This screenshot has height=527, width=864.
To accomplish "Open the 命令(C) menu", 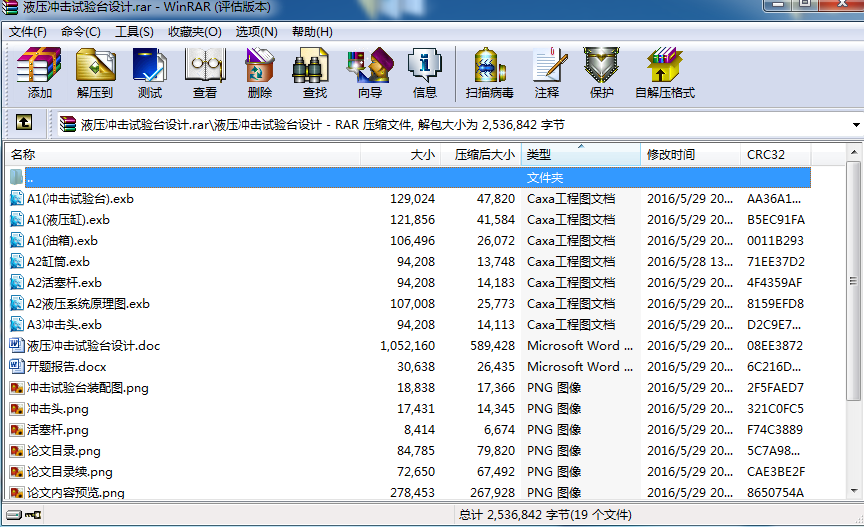I will pyautogui.click(x=80, y=32).
